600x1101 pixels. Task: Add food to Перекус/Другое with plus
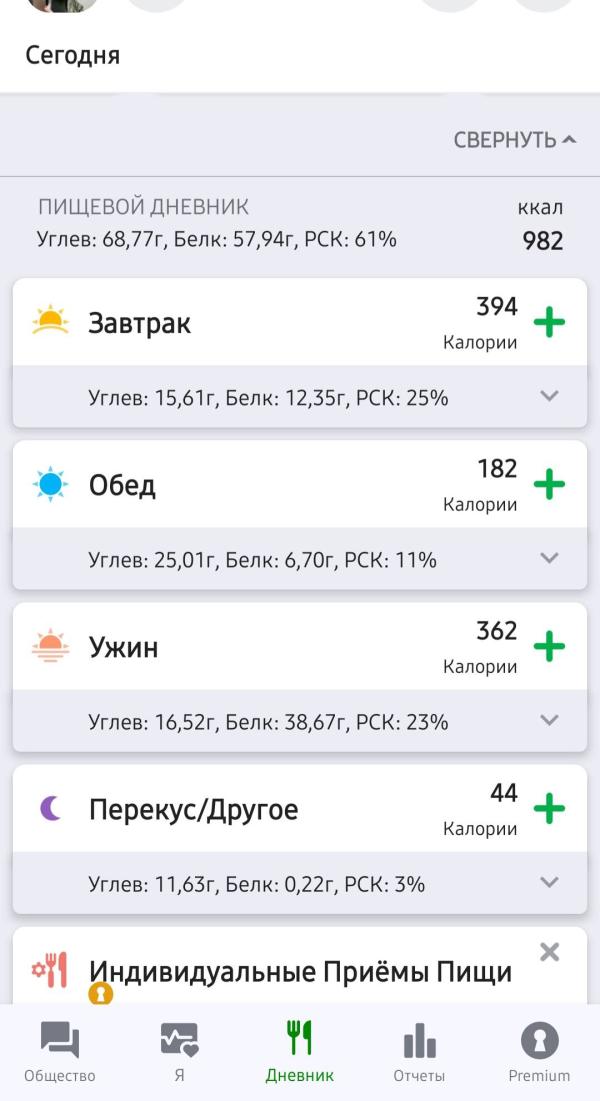click(549, 809)
